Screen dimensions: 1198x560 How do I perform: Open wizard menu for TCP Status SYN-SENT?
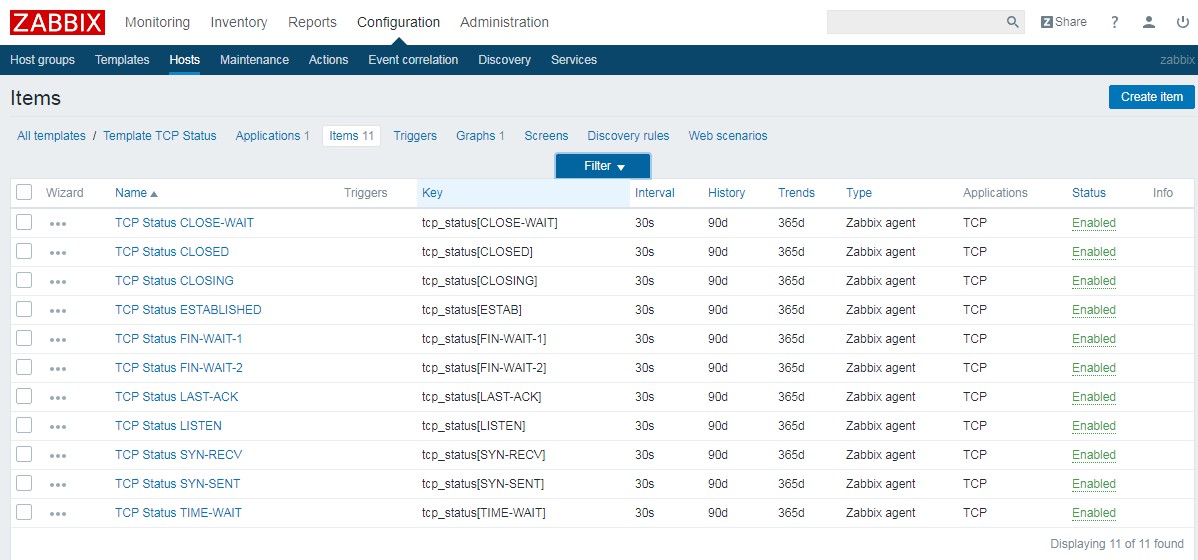coord(58,484)
